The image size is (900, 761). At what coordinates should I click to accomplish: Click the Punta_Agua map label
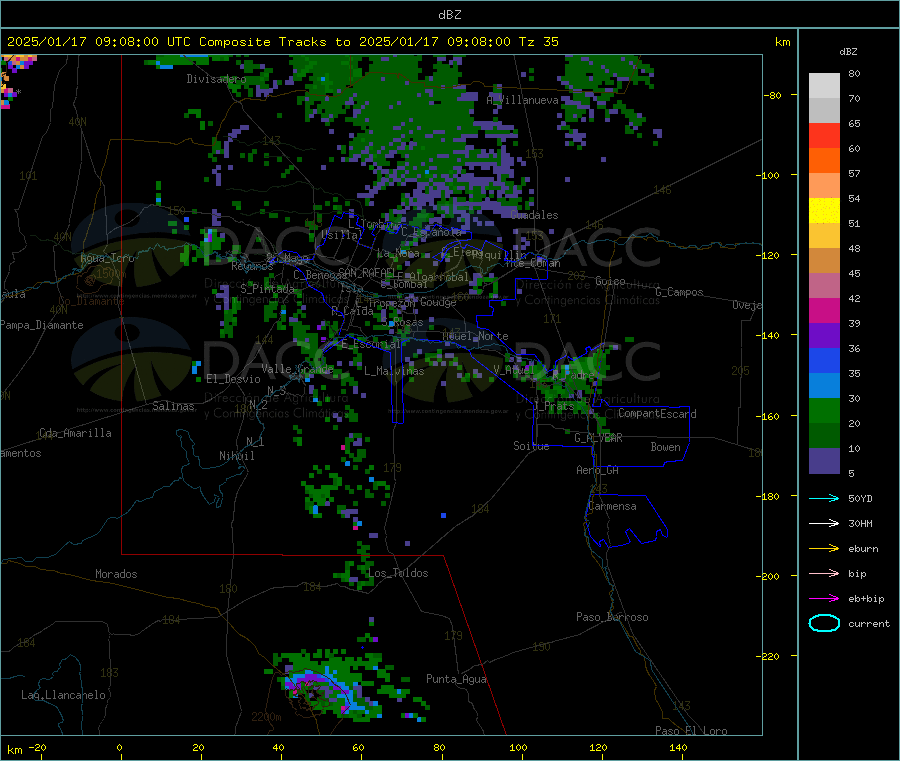coord(456,679)
